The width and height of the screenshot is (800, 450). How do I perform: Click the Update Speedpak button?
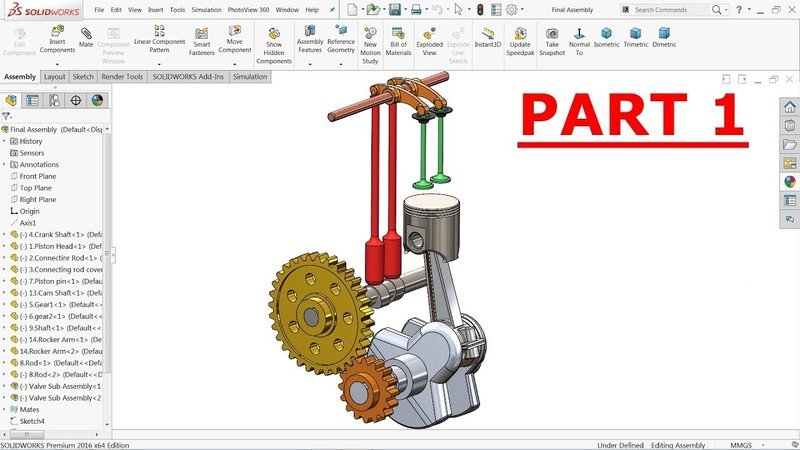tap(520, 41)
